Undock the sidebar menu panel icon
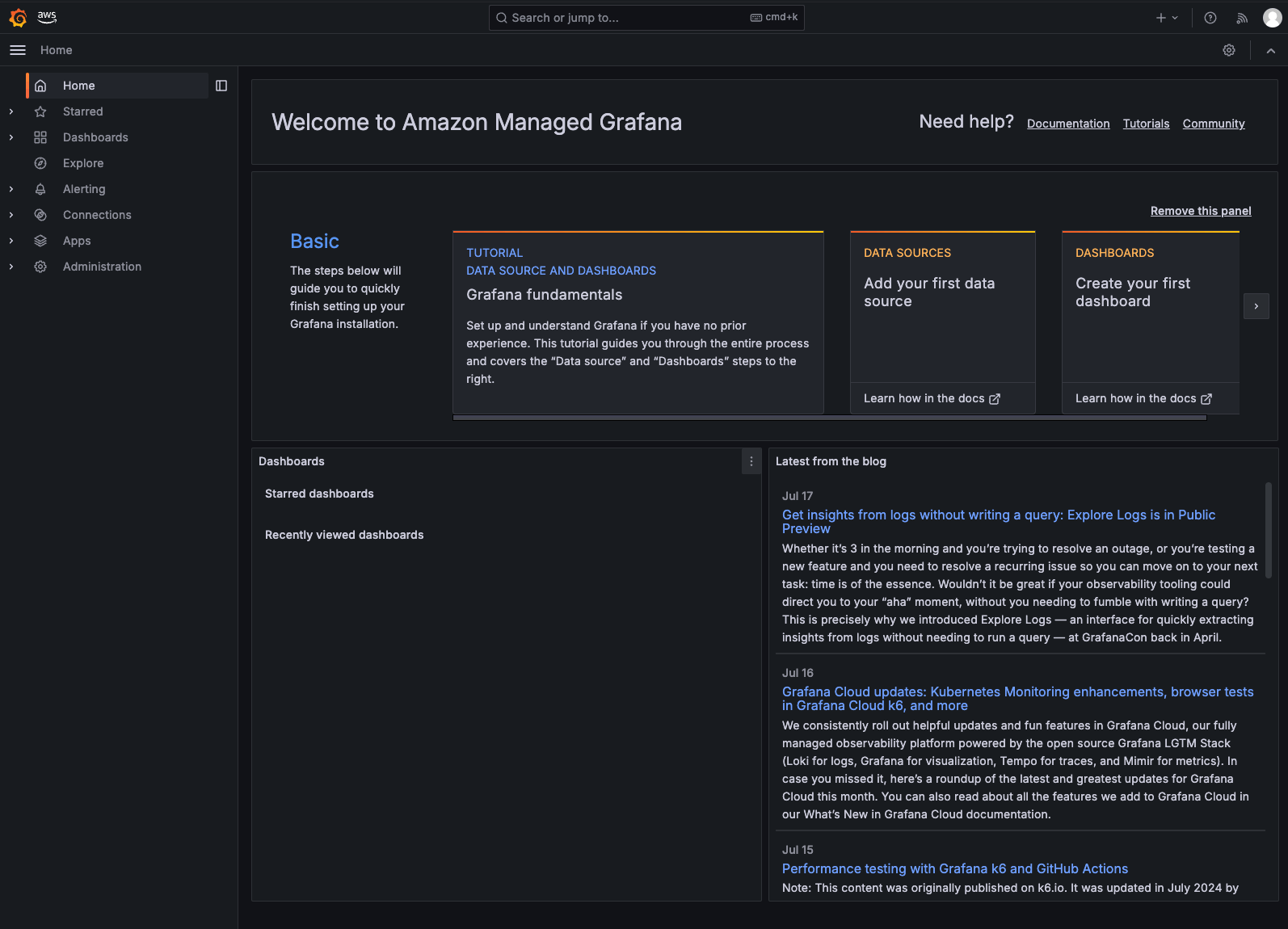The width and height of the screenshot is (1288, 929). [221, 86]
